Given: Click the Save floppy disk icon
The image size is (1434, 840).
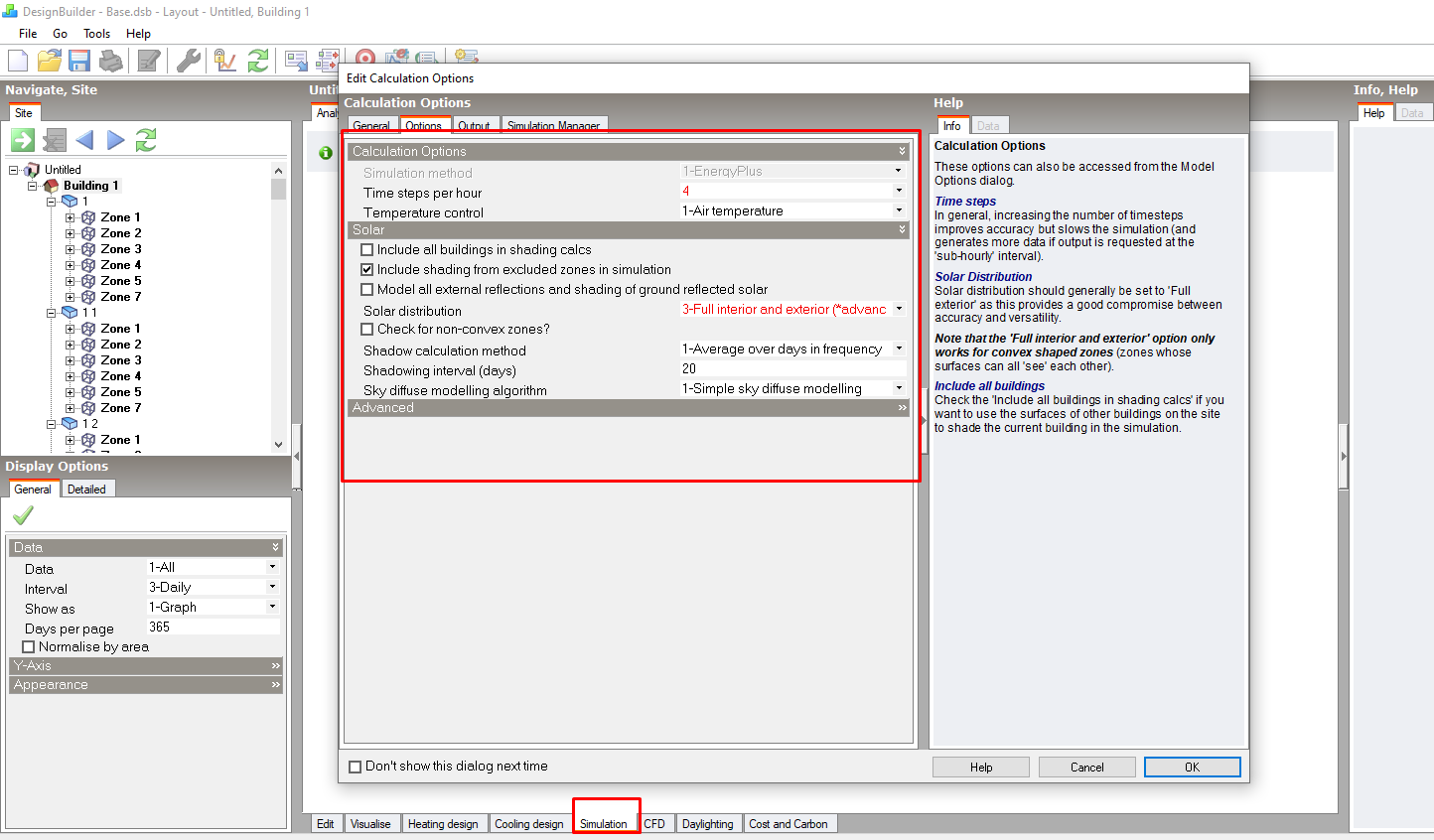Looking at the screenshot, I should pos(79,61).
